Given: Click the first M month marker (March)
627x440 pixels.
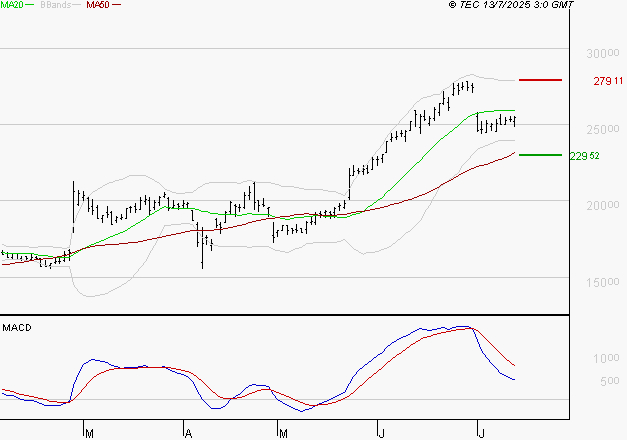Looking at the screenshot, I should [x=90, y=434].
